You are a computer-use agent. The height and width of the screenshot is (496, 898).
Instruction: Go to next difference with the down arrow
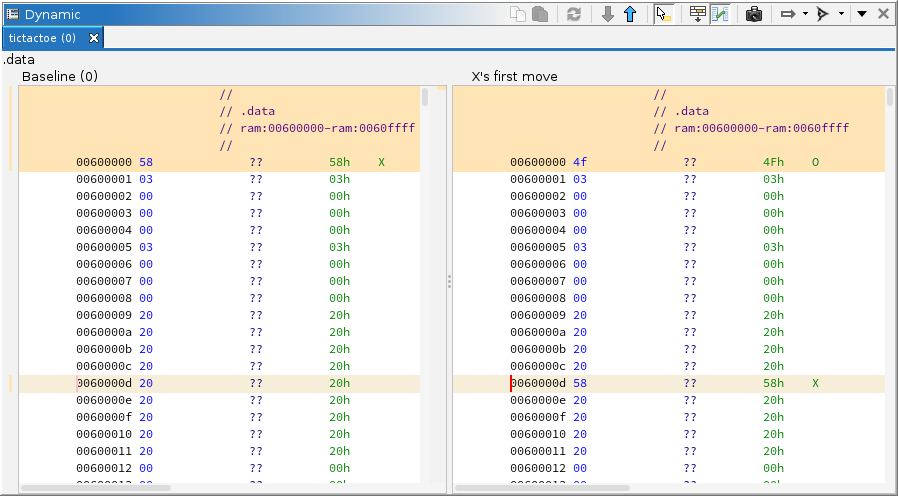point(608,14)
